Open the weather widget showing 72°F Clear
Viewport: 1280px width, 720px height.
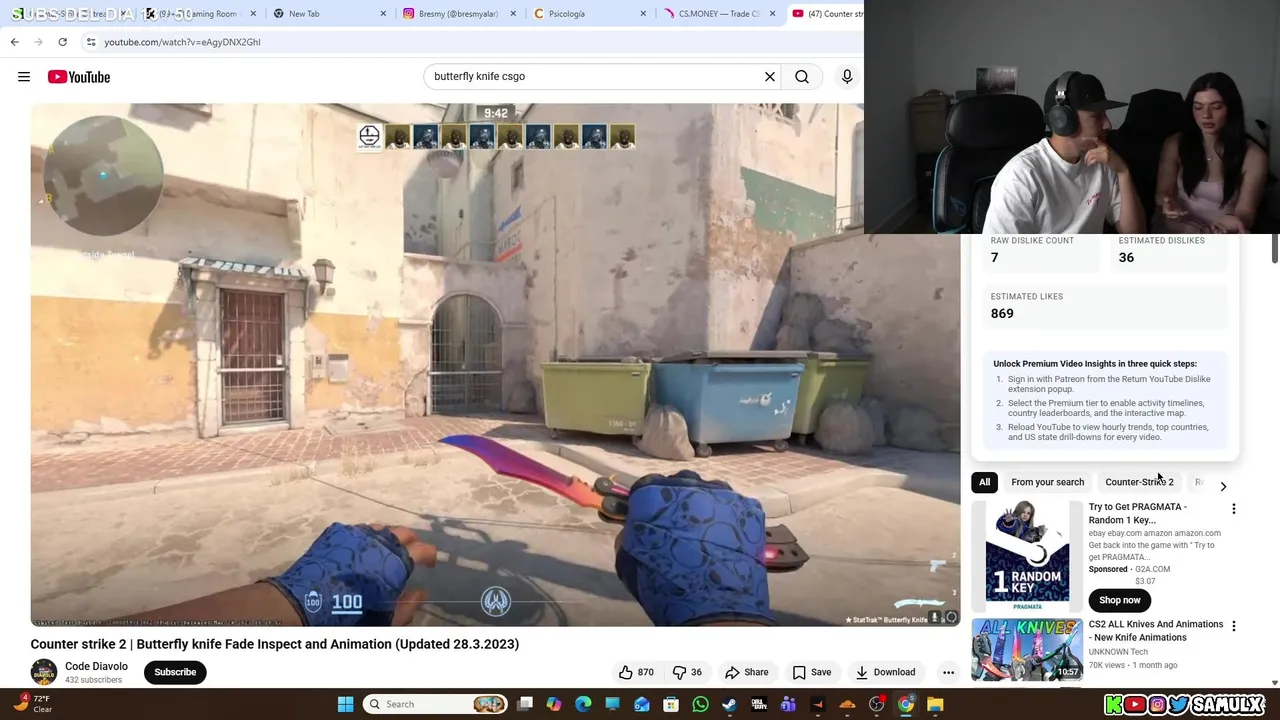[x=30, y=704]
